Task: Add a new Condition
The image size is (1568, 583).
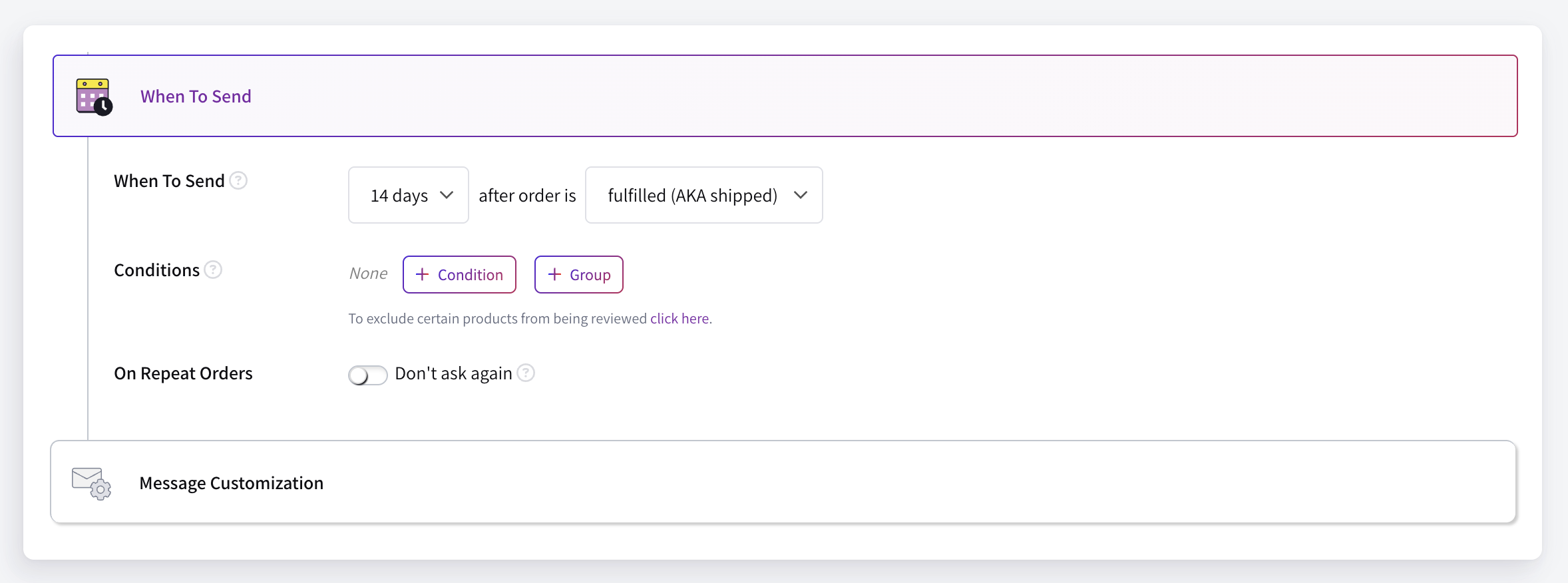Action: coord(459,274)
